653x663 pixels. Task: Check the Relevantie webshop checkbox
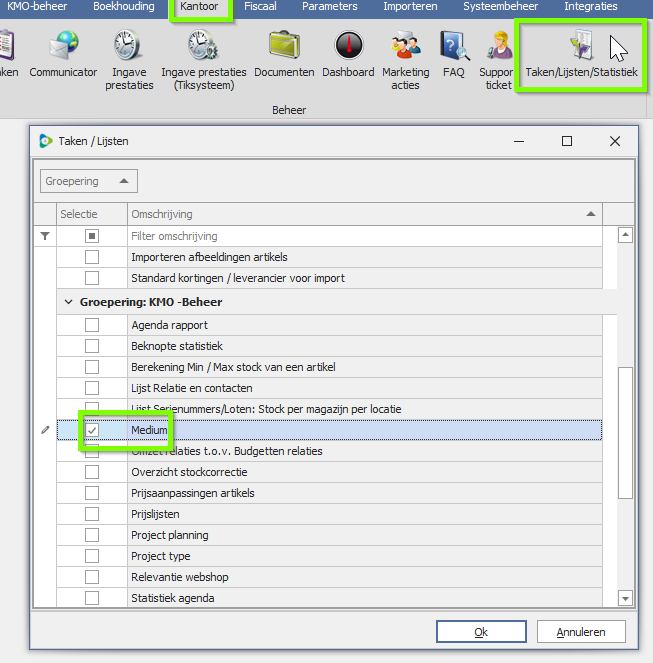click(x=92, y=577)
